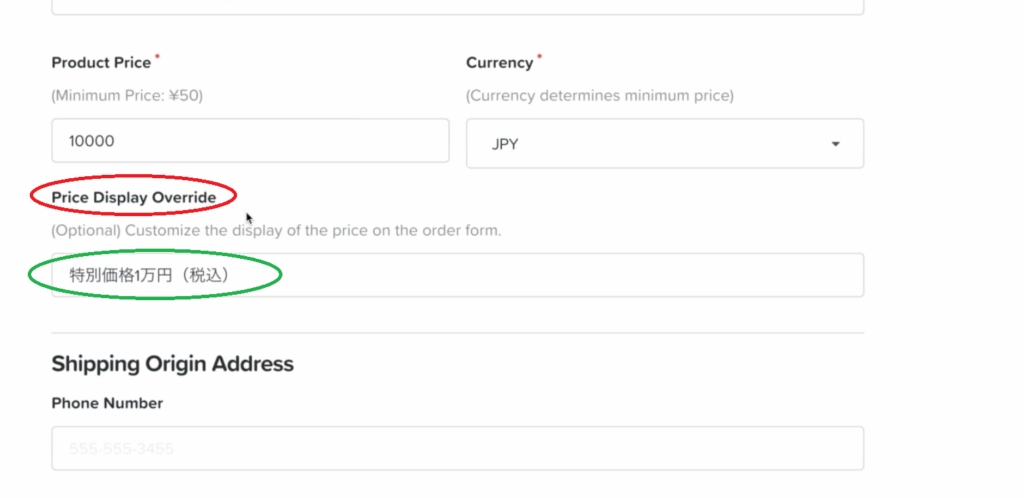Click the partially visible field at top
The image size is (1024, 498).
tap(457, 7)
